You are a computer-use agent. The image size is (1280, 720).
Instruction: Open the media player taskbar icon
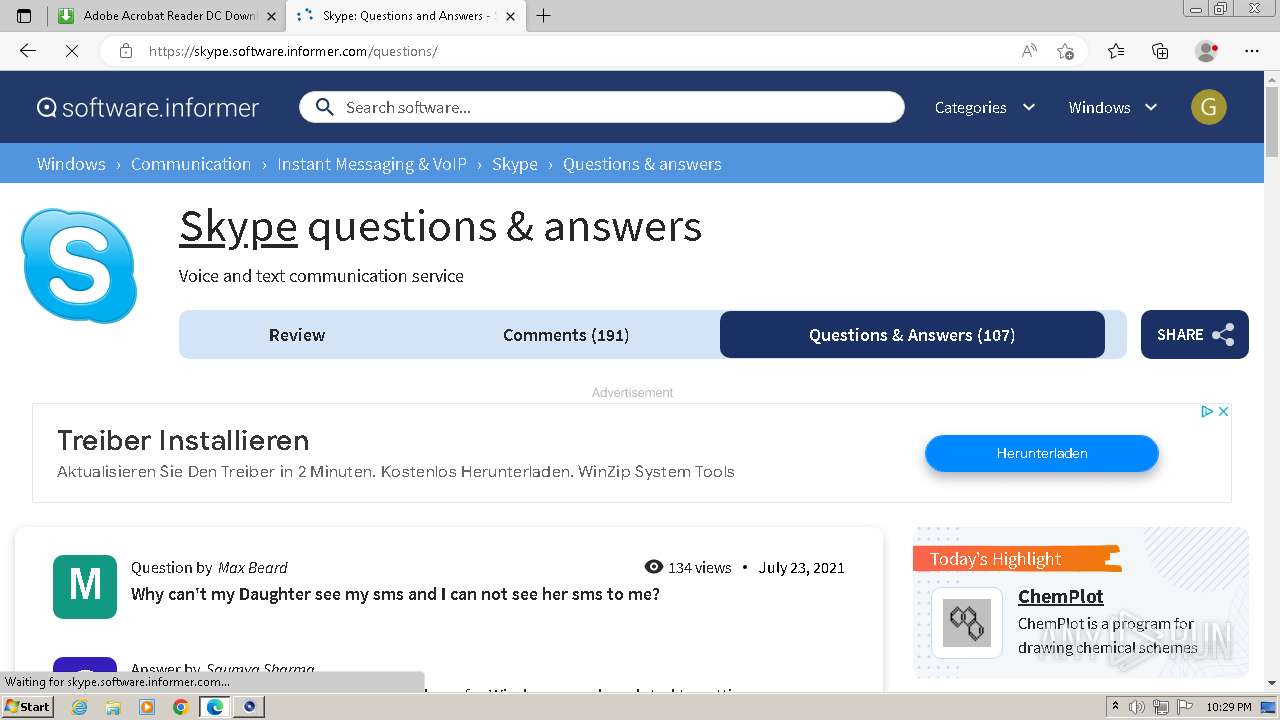point(147,707)
